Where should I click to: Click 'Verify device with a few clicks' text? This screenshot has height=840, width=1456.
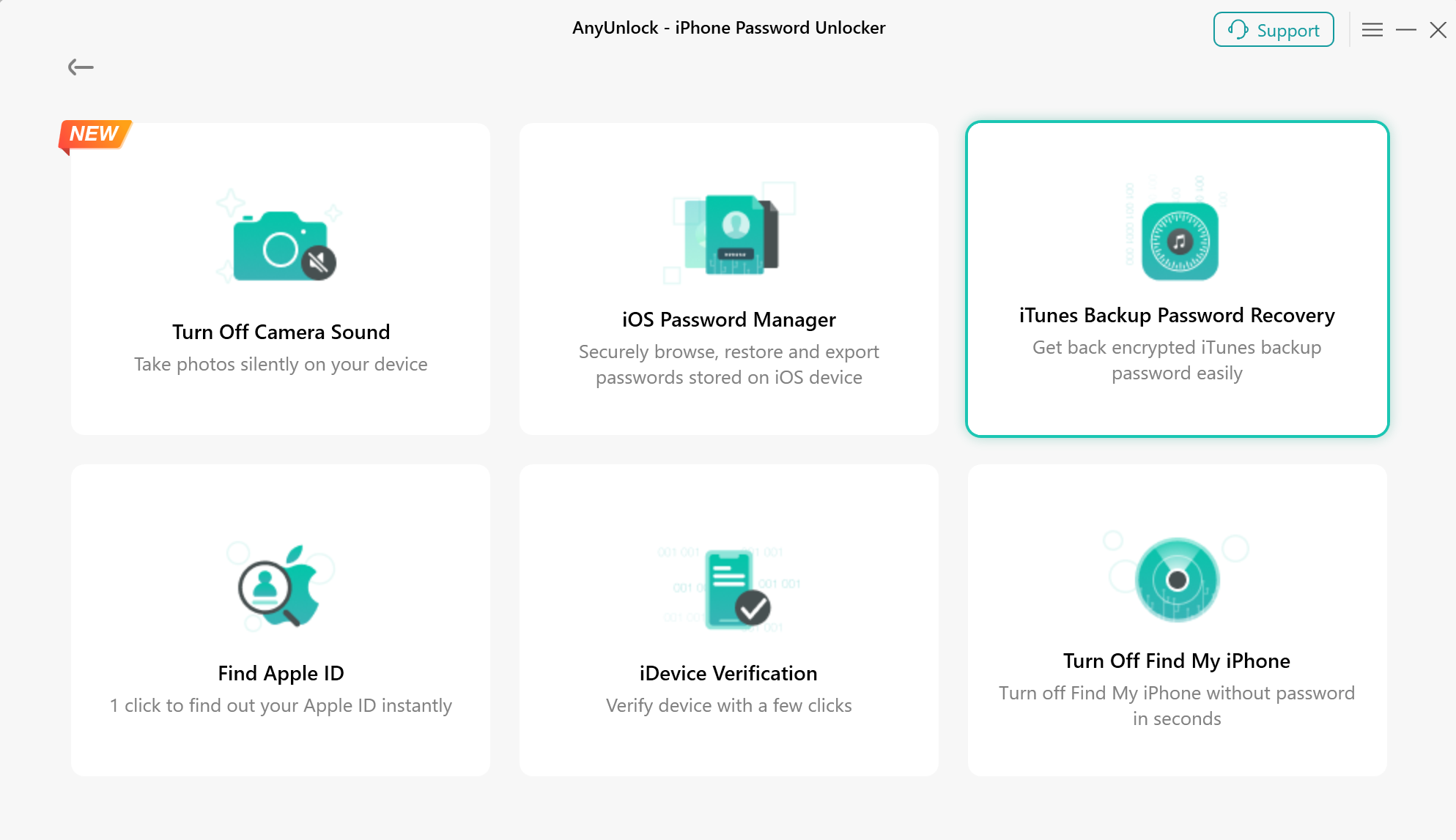[x=729, y=705]
